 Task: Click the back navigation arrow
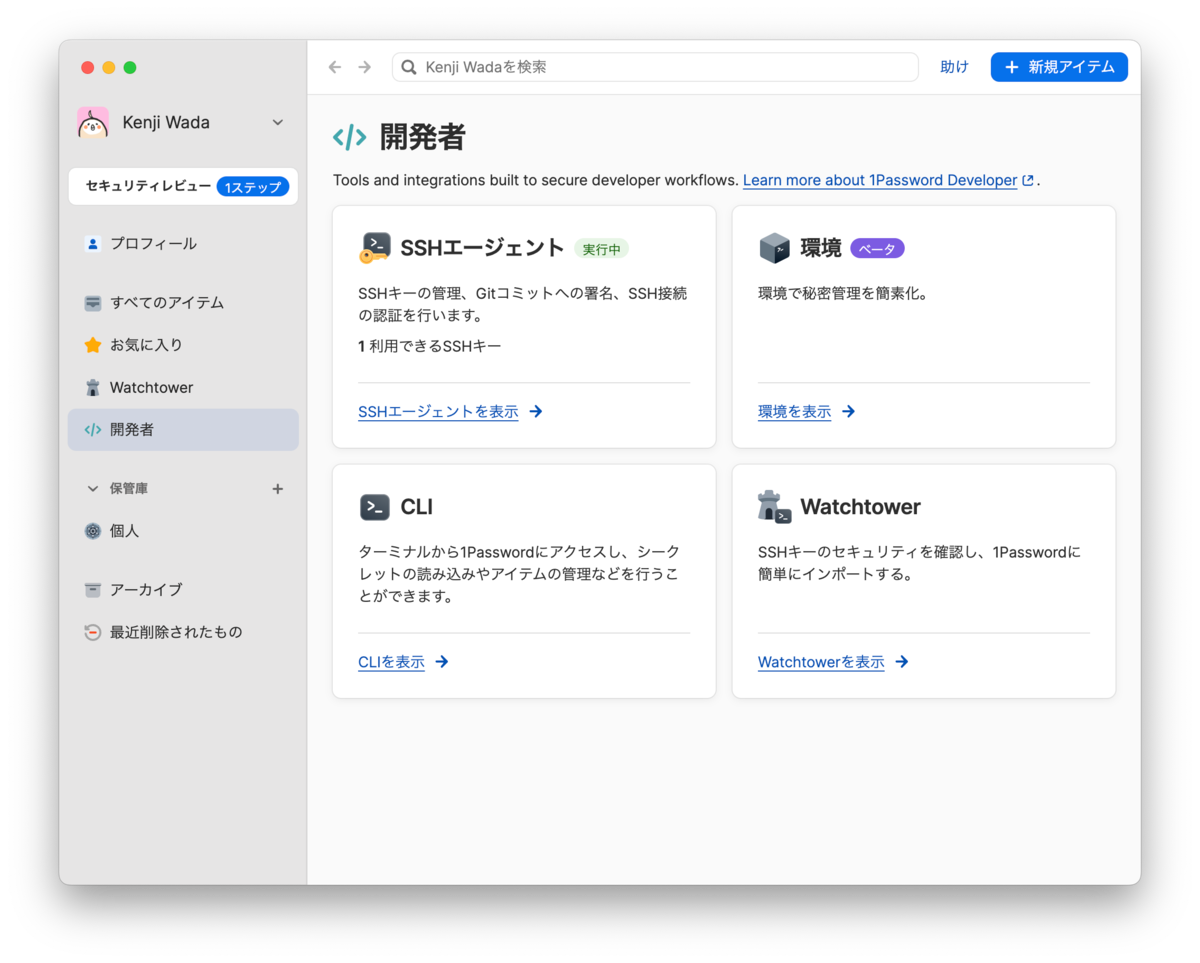point(335,67)
